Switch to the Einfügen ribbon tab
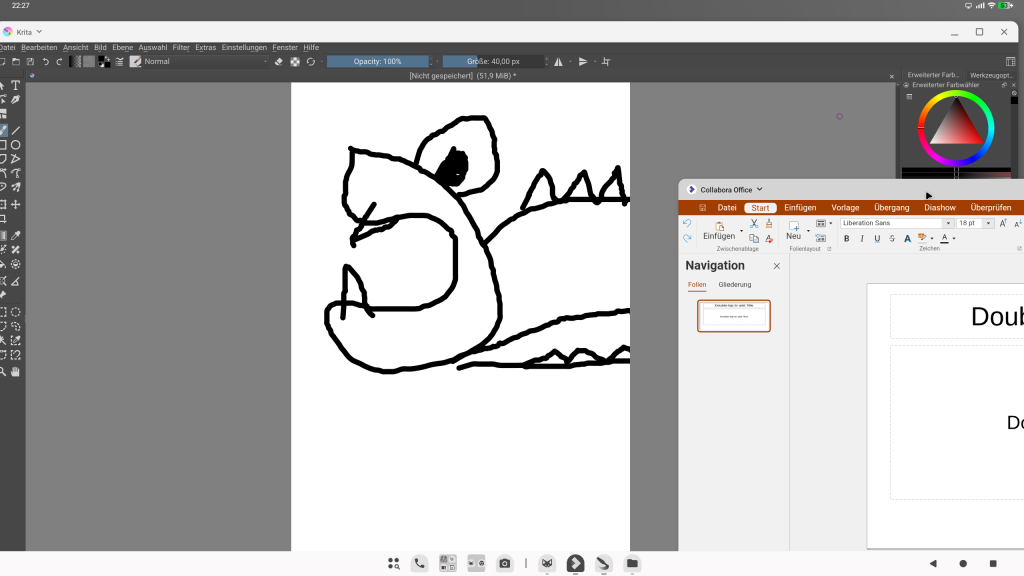This screenshot has height=576, width=1024. pos(800,208)
